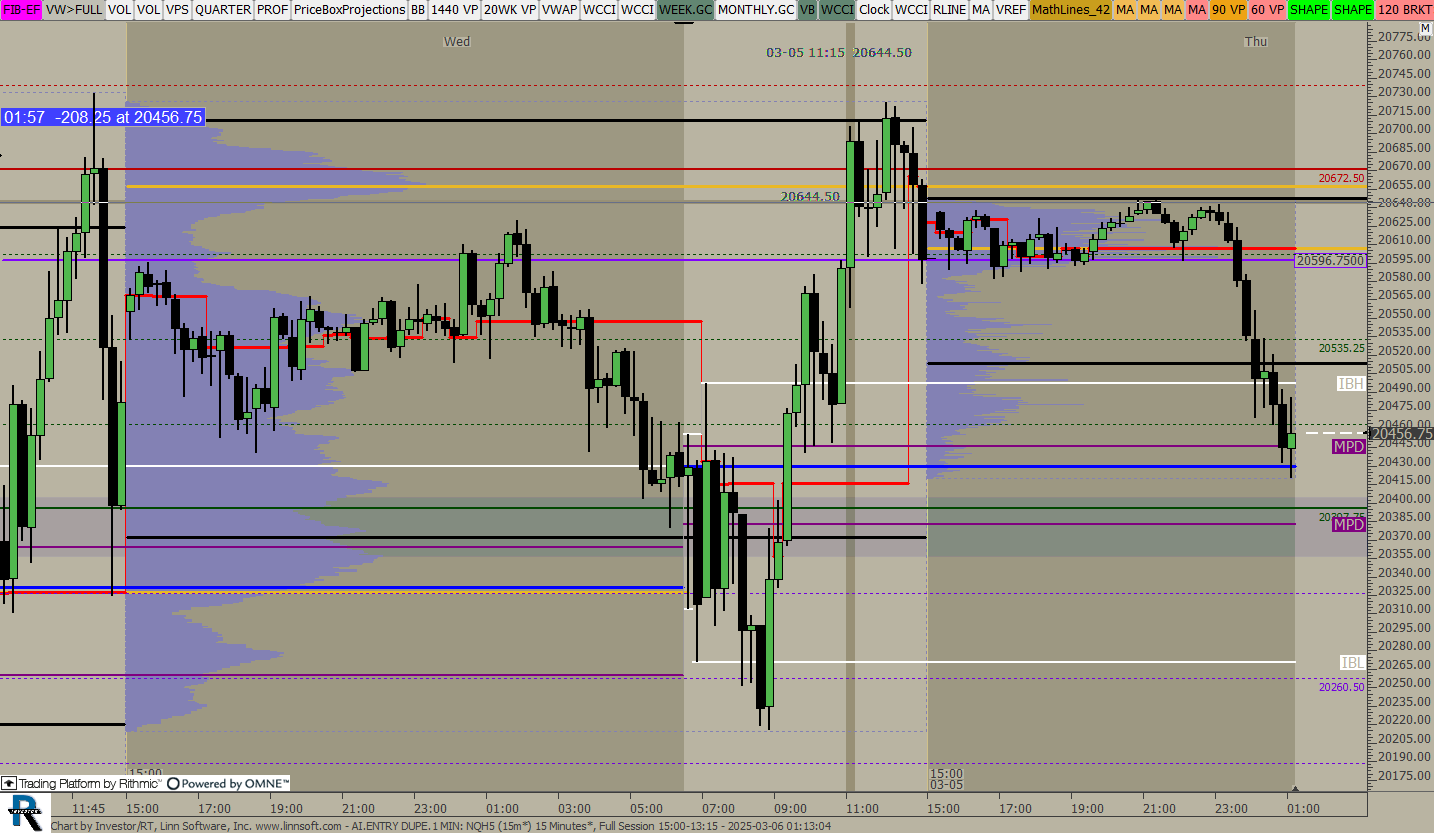This screenshot has height=833, width=1434.
Task: Click the orange 90 VP button
Action: (x=1228, y=9)
